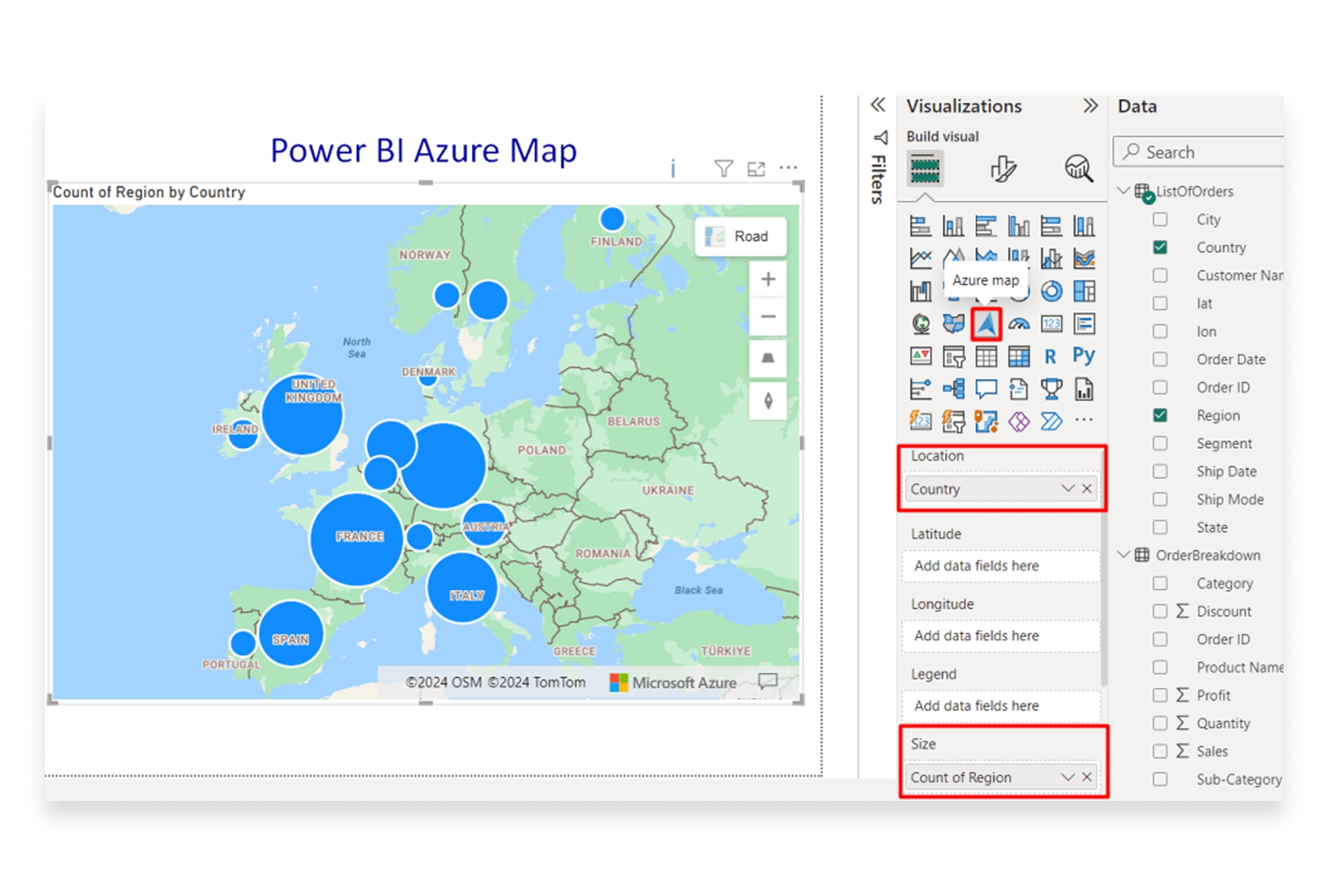Select the Python visual icon
1330x896 pixels.
(x=1084, y=357)
